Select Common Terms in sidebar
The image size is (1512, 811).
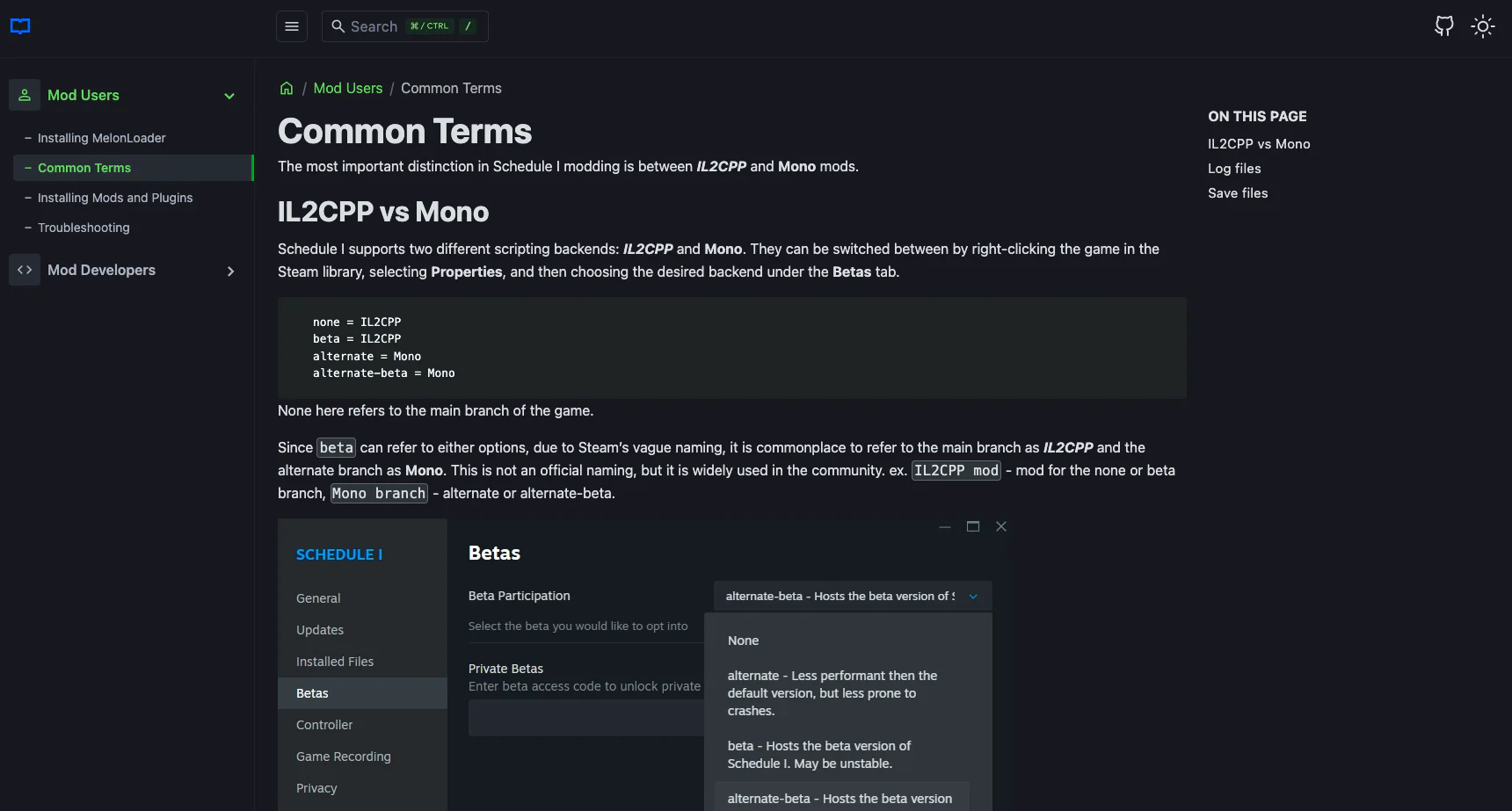(x=134, y=168)
